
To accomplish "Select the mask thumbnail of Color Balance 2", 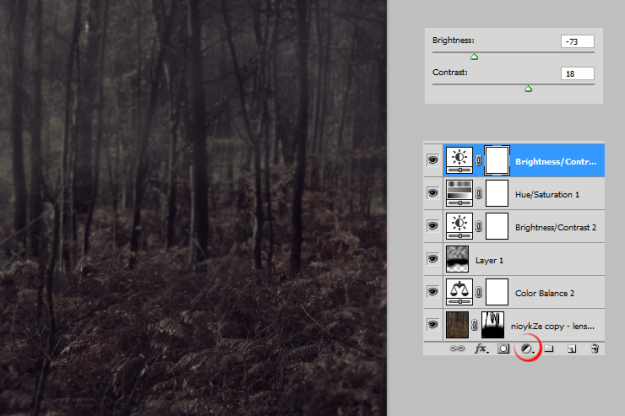I will pos(497,292).
